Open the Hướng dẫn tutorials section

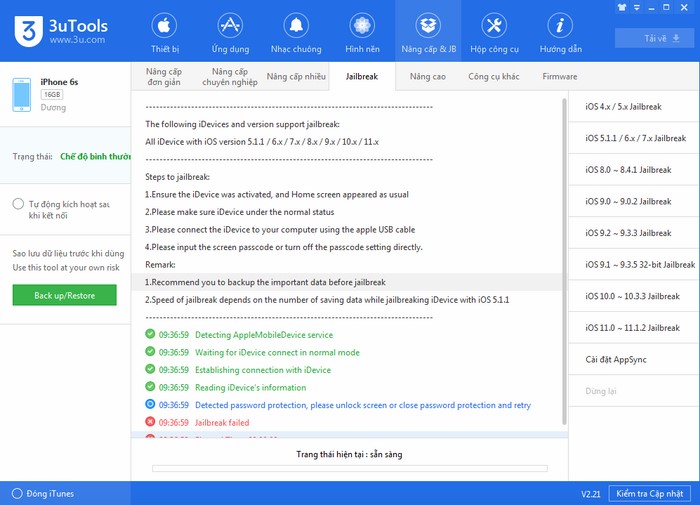(560, 33)
